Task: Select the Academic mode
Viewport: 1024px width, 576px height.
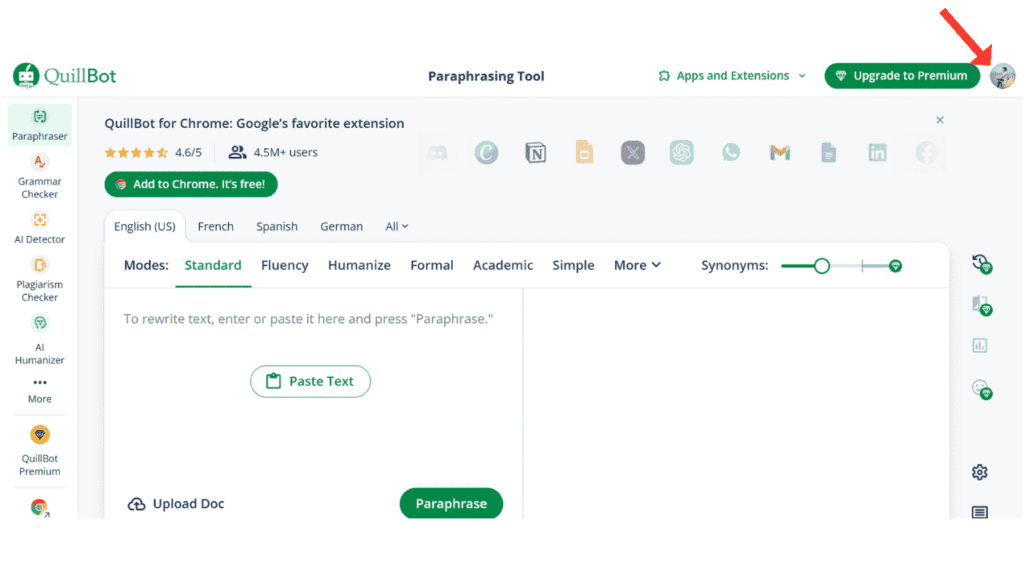Action: pyautogui.click(x=503, y=266)
